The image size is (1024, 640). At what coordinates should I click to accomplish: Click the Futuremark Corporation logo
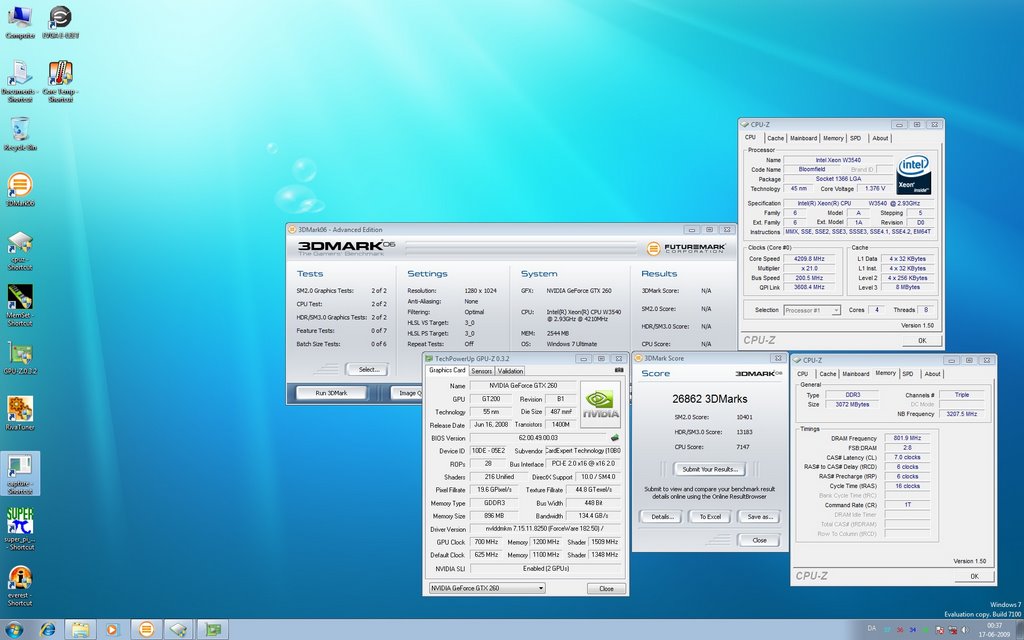(686, 248)
